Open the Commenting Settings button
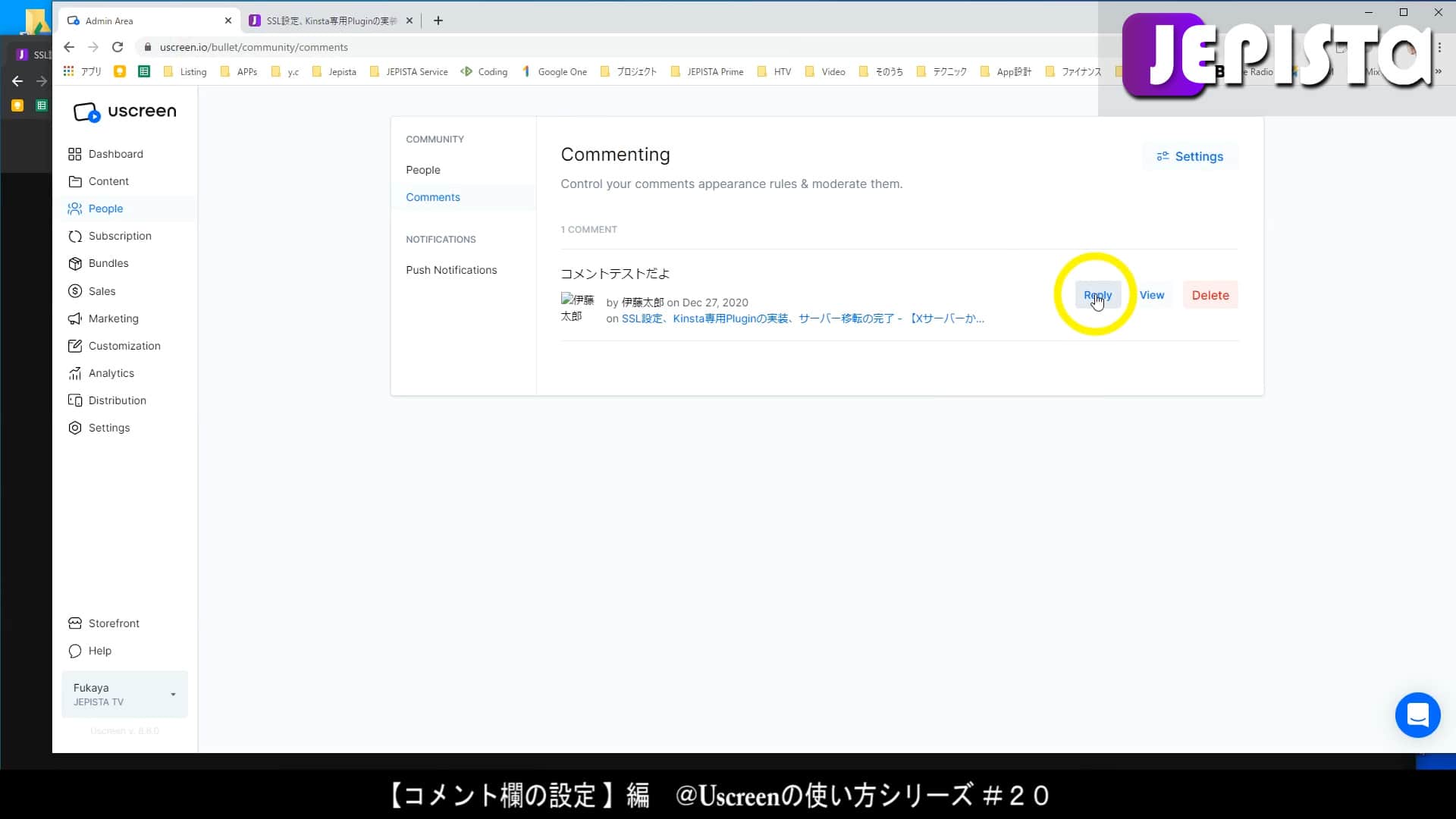This screenshot has width=1456, height=819. tap(1190, 156)
